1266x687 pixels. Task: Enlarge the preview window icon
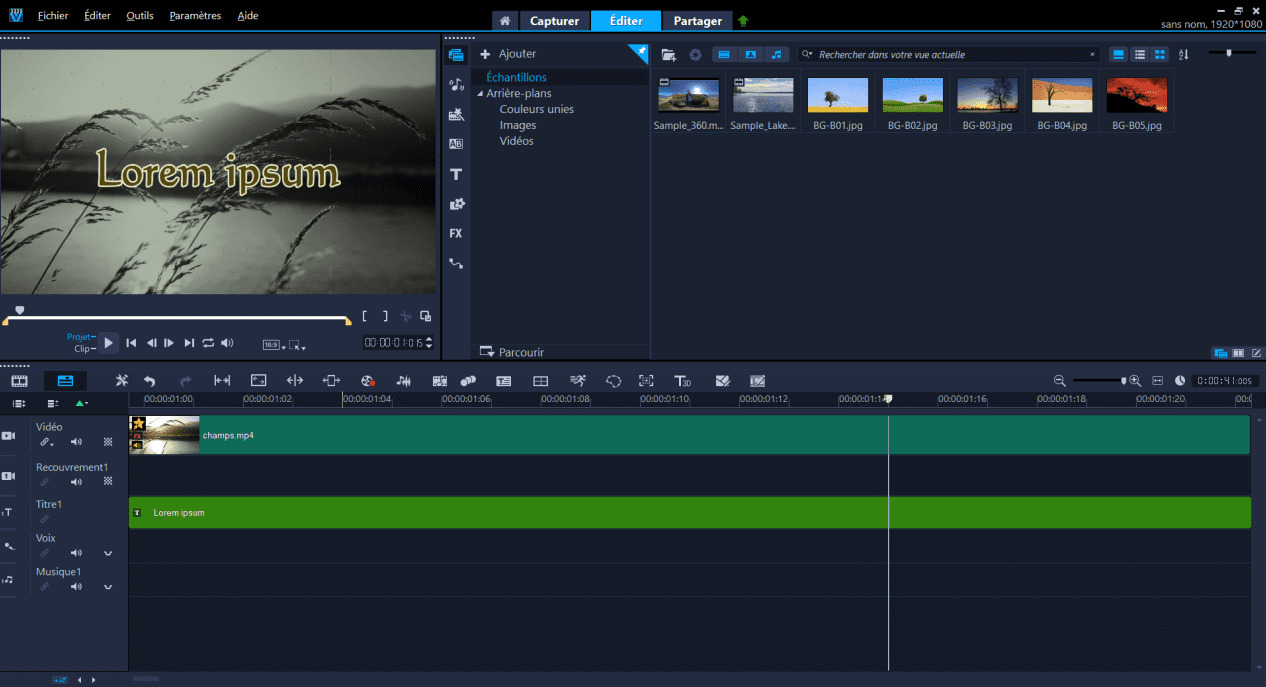(x=426, y=316)
